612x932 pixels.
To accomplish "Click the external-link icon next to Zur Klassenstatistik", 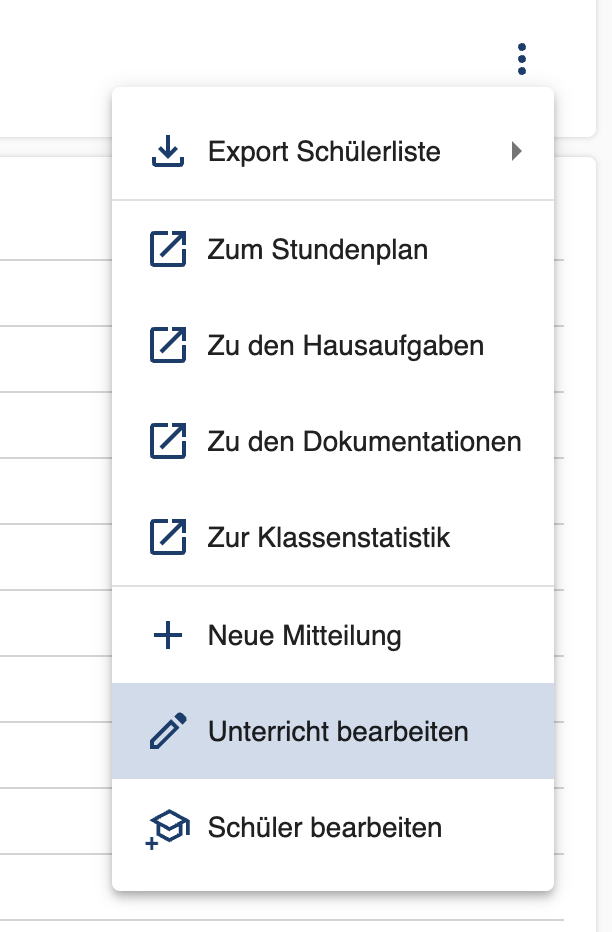I will pos(168,537).
